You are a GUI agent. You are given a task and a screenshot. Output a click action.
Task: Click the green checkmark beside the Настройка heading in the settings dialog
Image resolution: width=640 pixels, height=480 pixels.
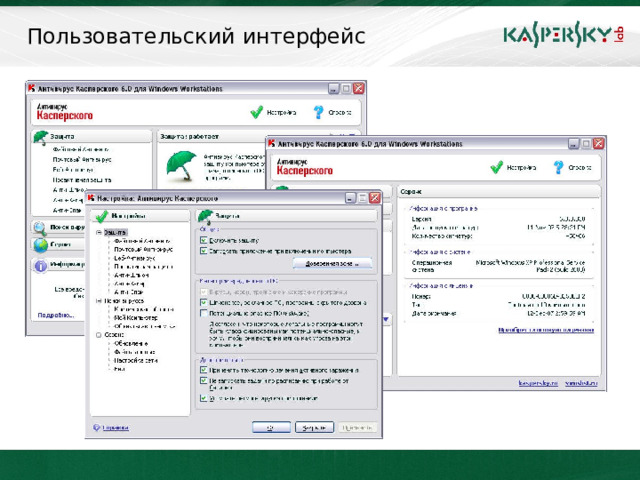point(101,216)
